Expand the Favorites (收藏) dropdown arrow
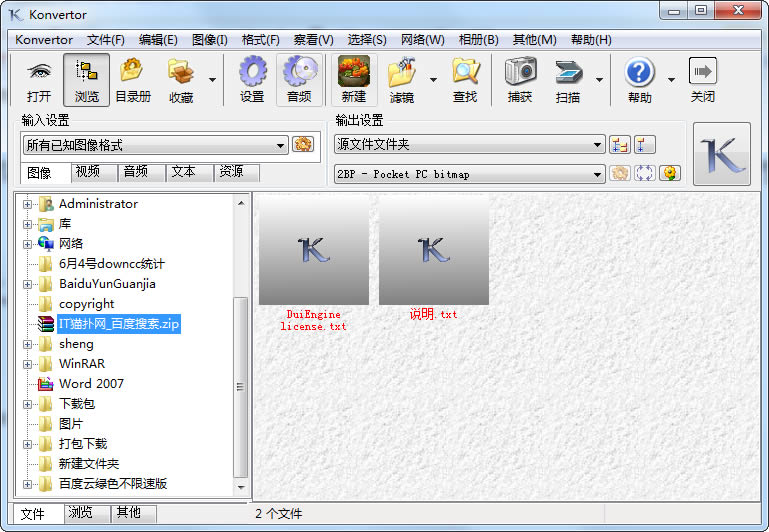Image resolution: width=769 pixels, height=532 pixels. (x=212, y=79)
